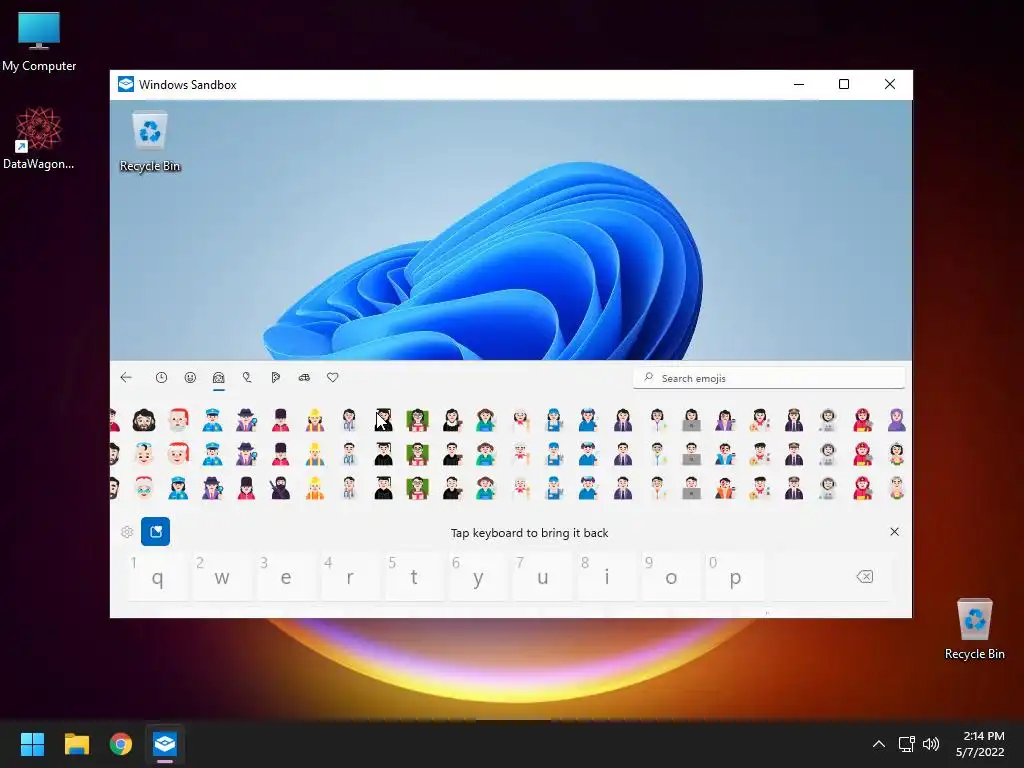Viewport: 1024px width, 768px height.
Task: Choose the artist emoji wearing blue top
Action: click(725, 453)
